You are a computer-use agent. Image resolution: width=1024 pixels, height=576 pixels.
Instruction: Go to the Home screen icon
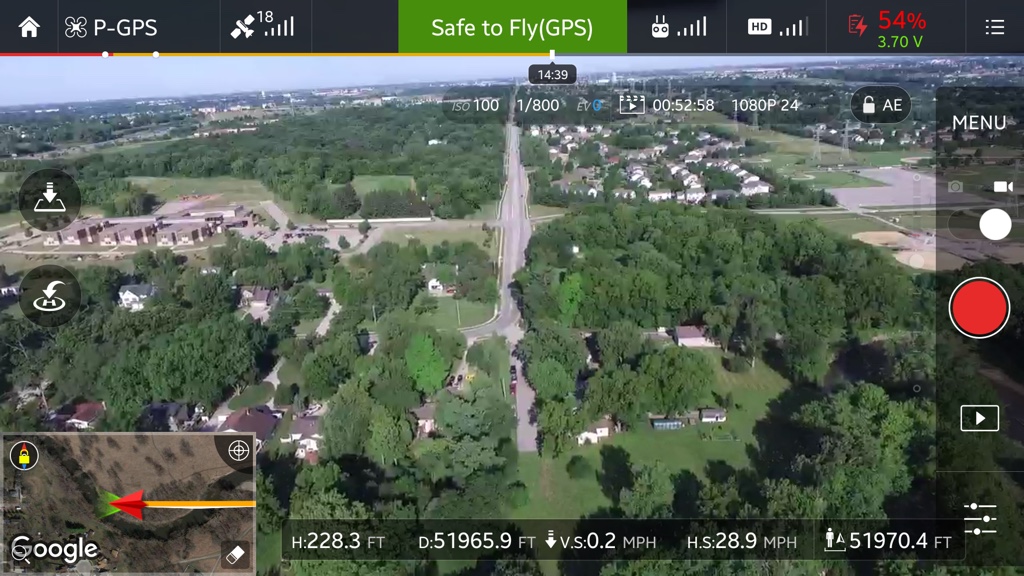pyautogui.click(x=29, y=27)
